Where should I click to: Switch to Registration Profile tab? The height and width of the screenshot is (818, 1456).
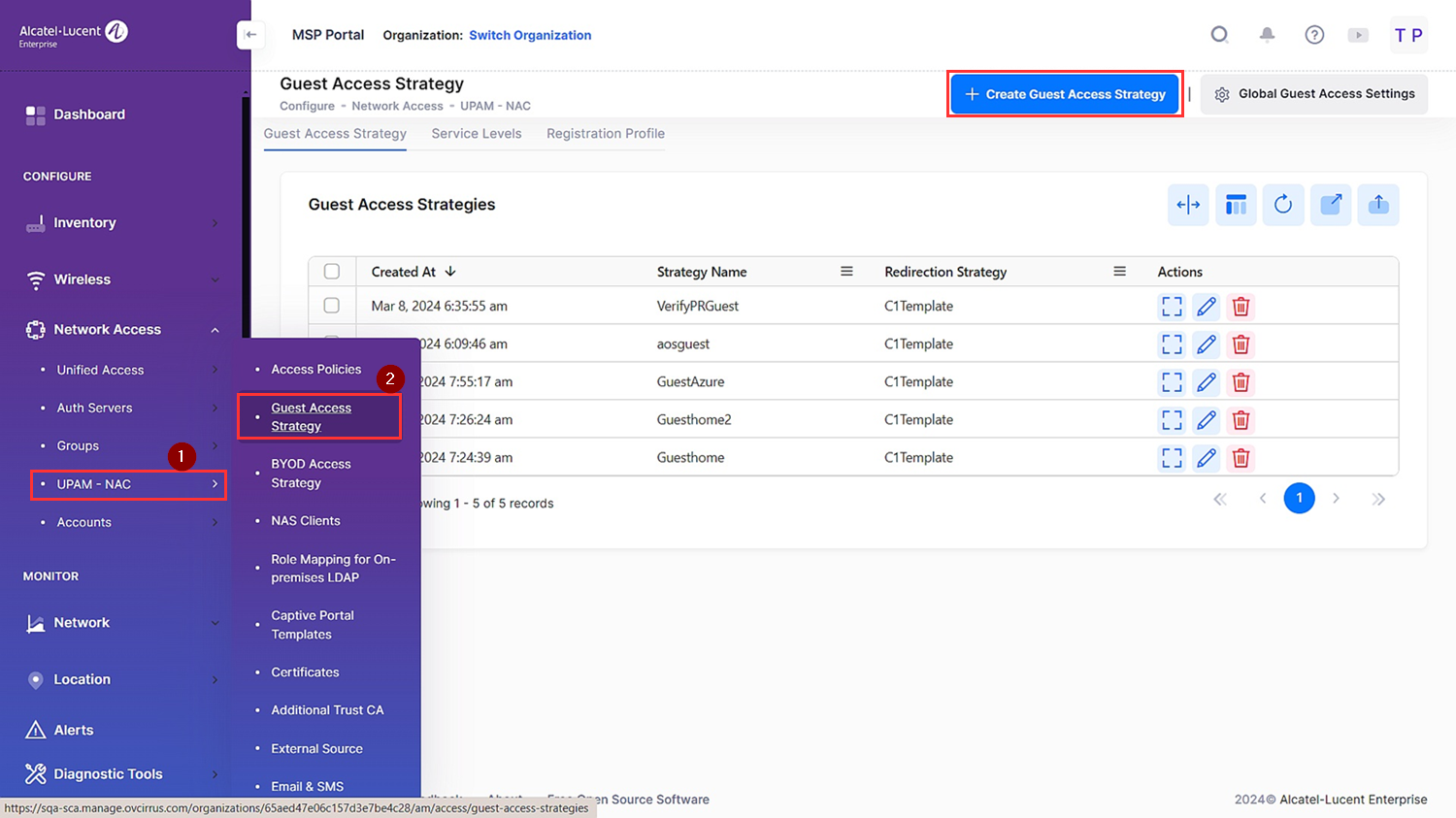(606, 134)
